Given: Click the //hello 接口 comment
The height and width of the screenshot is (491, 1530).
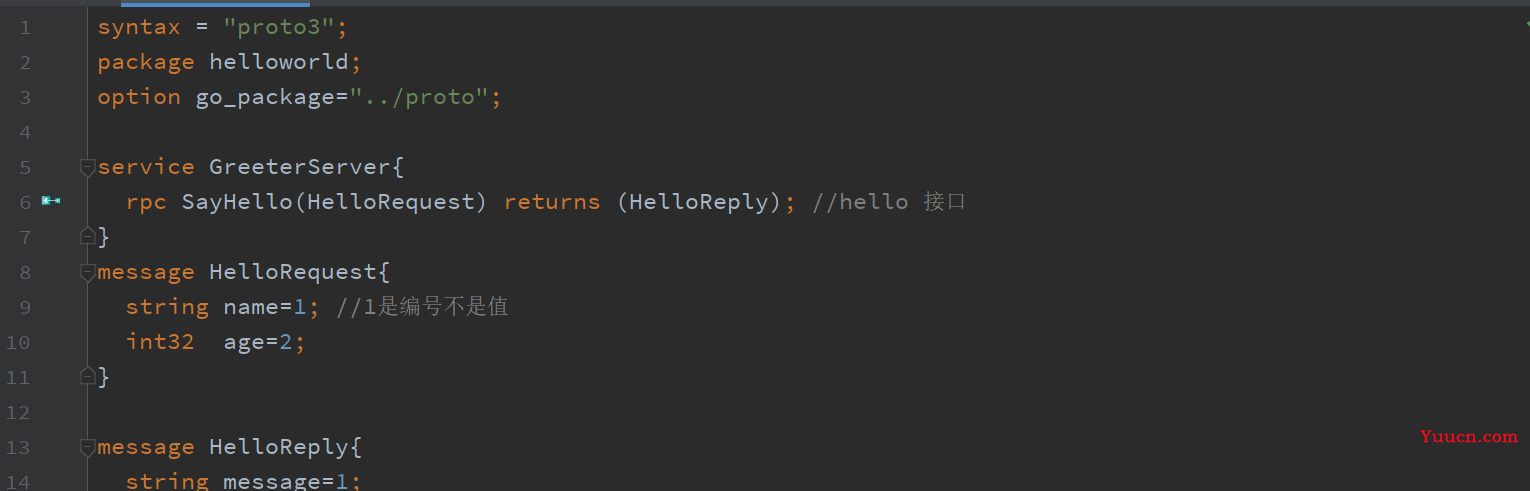Looking at the screenshot, I should (x=889, y=202).
